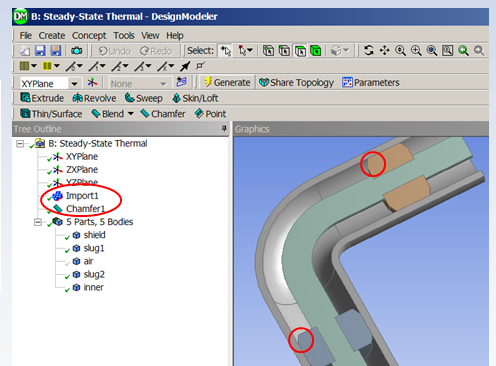
Task: Choose the Skin/Loft feature
Action: (x=195, y=98)
